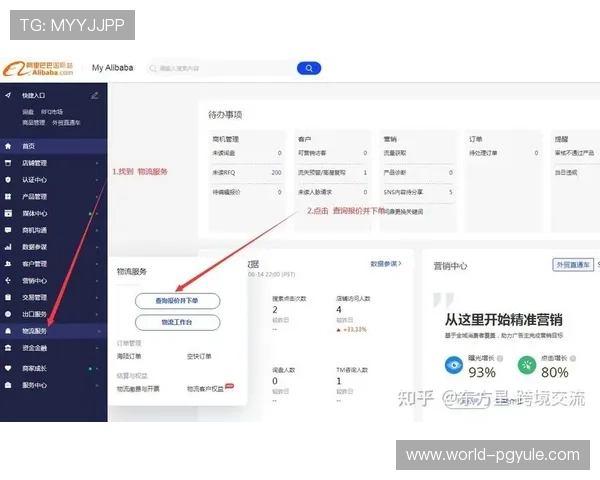
Task: Click the 查询报价并下单 button
Action: 178,301
